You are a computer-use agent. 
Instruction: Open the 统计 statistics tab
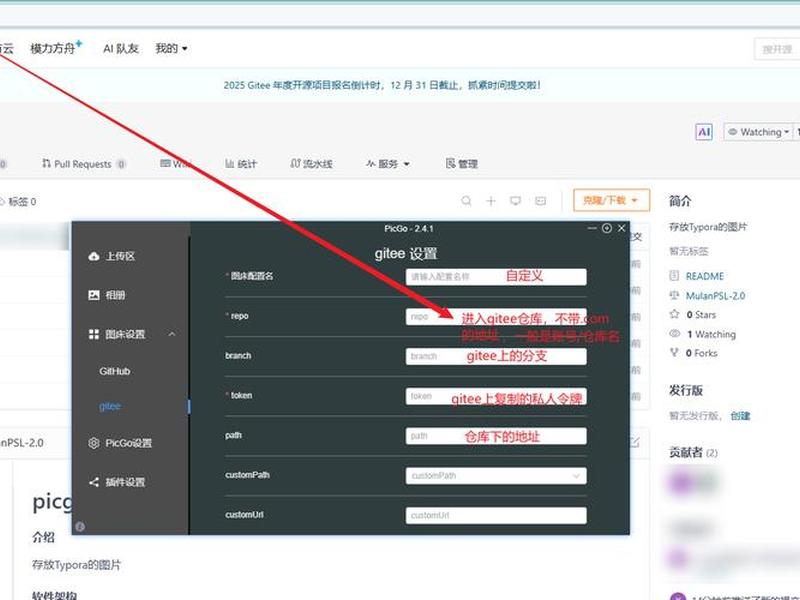241,164
